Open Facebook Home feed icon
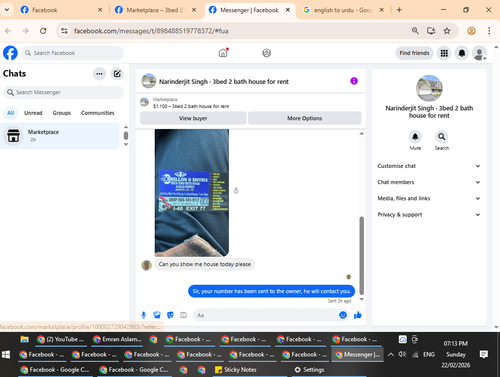The height and width of the screenshot is (377, 500). coord(223,53)
